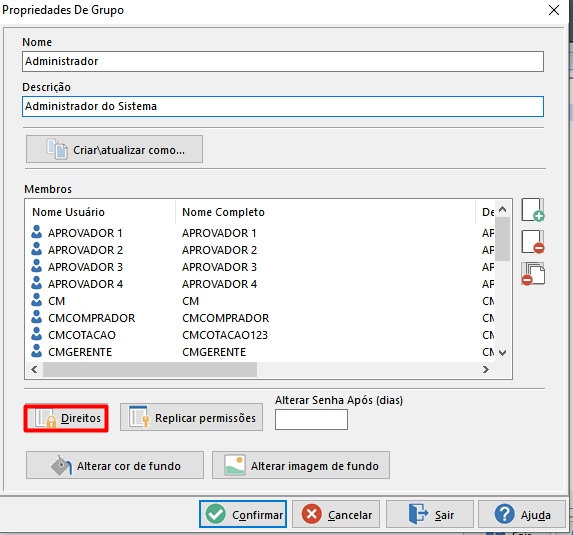Click user icon beside CMCOMPRADOR

[36, 317]
